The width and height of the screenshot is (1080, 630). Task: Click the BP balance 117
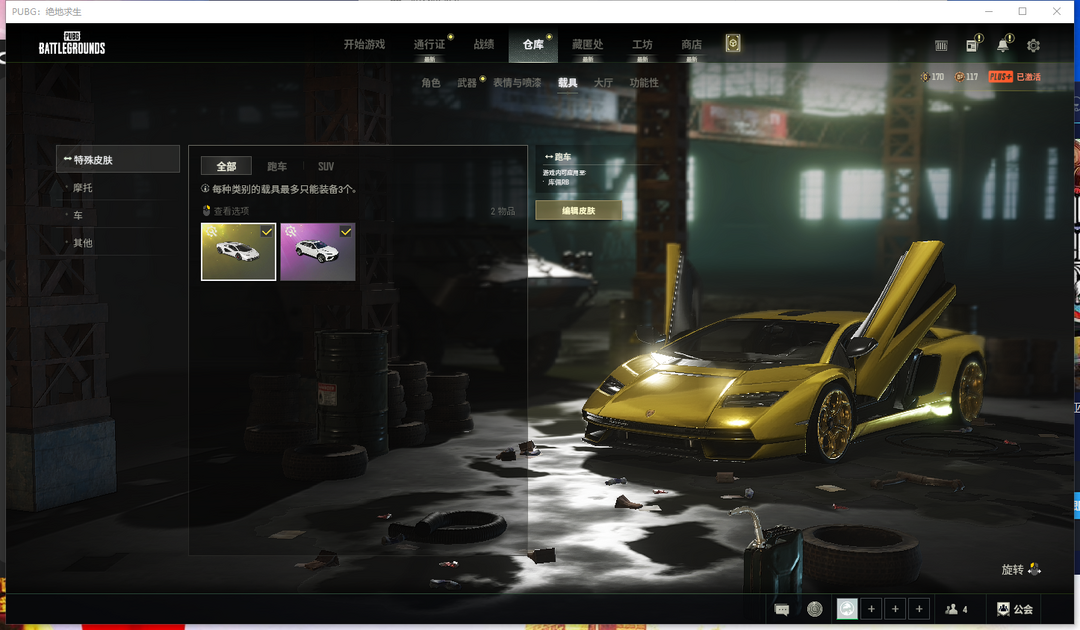[x=966, y=76]
